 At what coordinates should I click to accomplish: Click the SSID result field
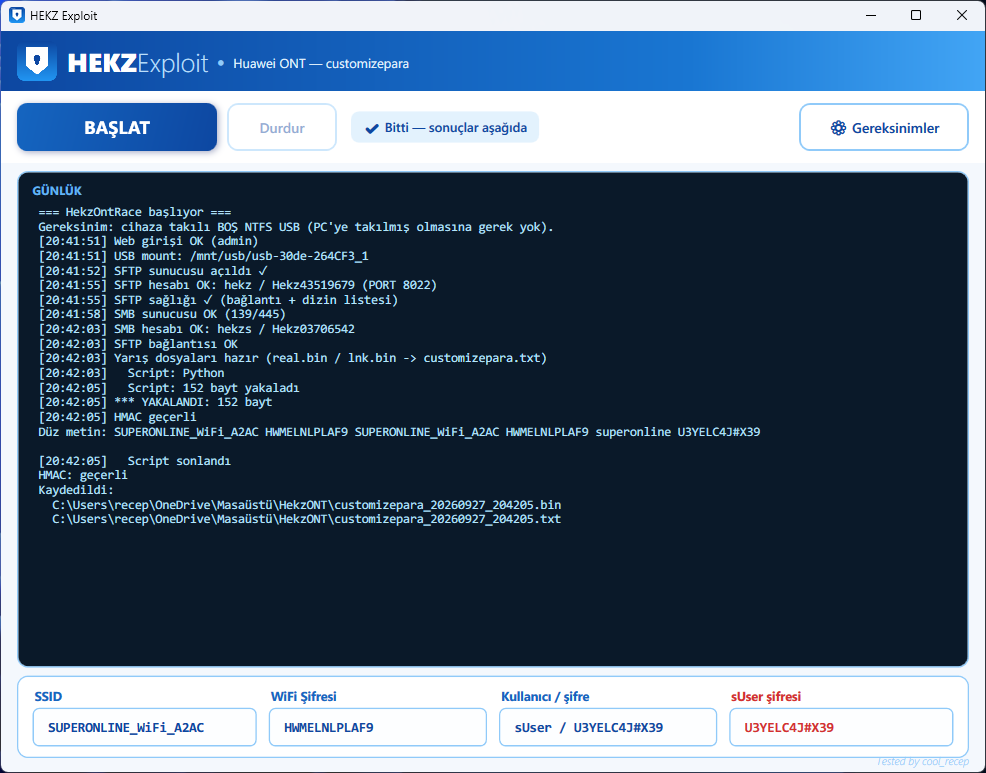pos(145,727)
